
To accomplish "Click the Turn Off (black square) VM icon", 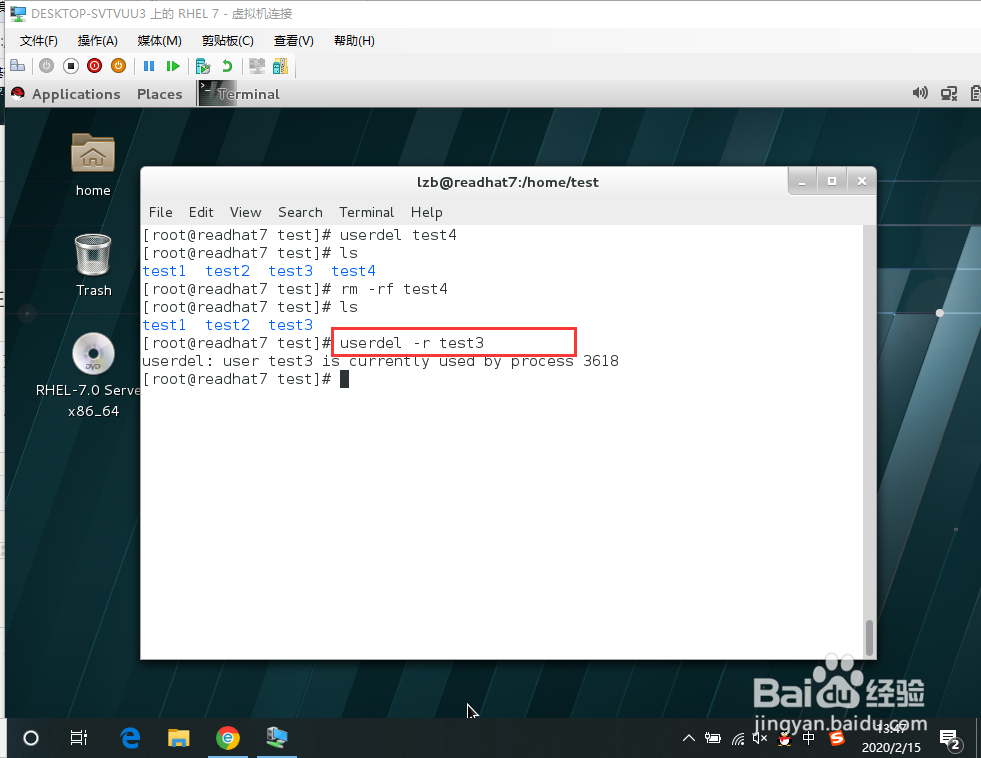I will 71,66.
